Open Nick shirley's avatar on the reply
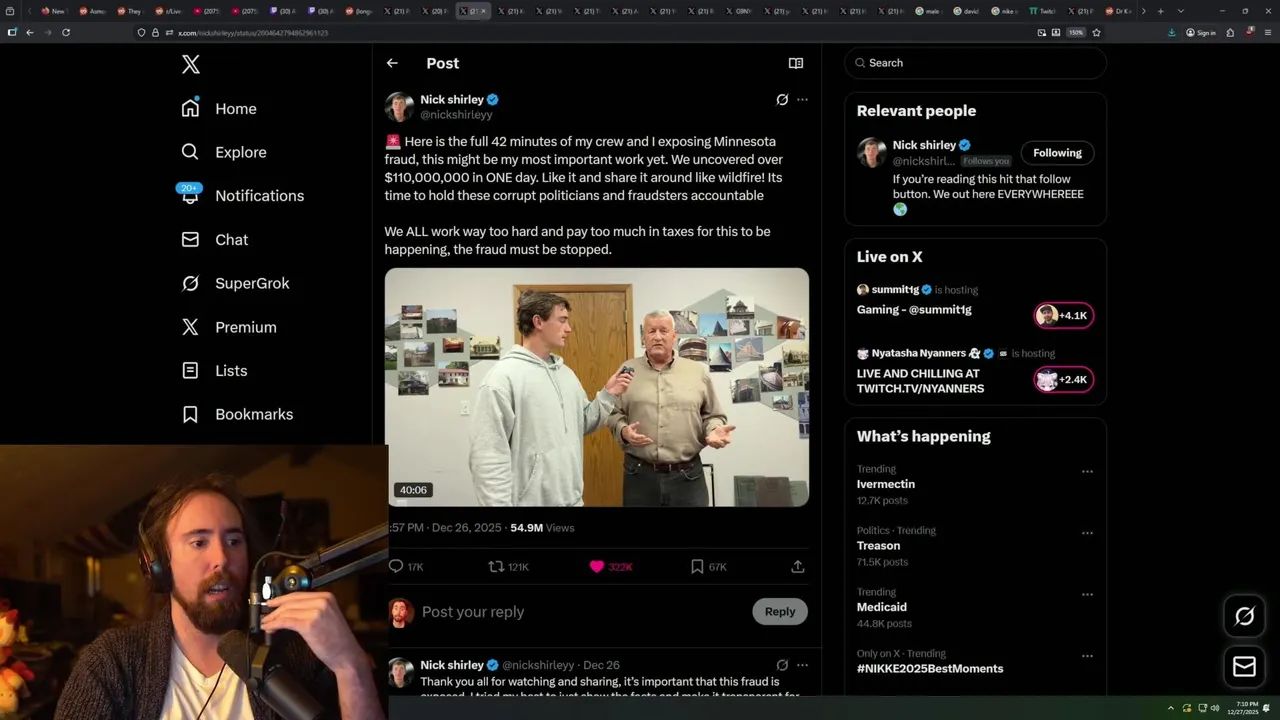Image resolution: width=1280 pixels, height=720 pixels. [401, 672]
